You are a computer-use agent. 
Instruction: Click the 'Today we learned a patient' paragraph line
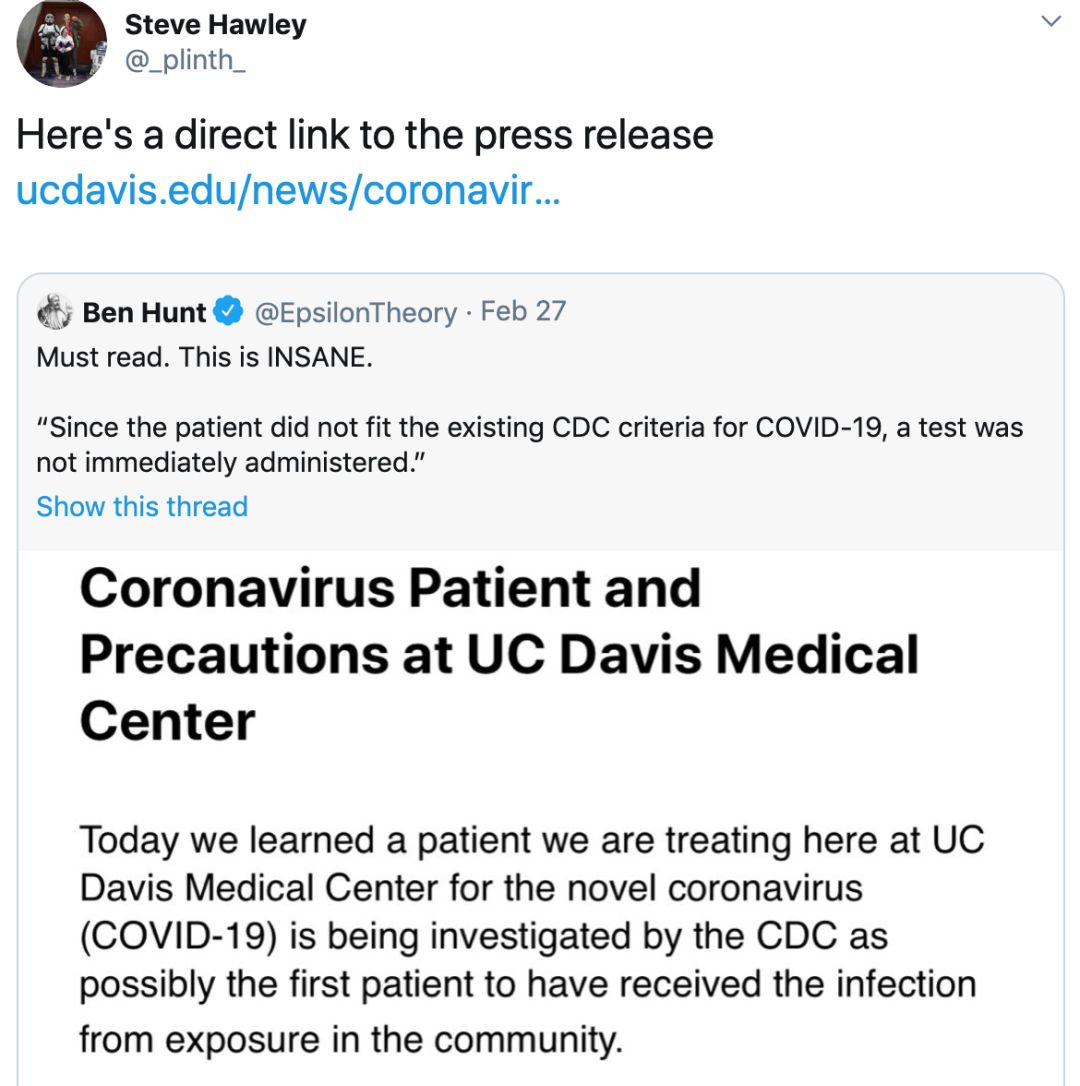click(531, 841)
